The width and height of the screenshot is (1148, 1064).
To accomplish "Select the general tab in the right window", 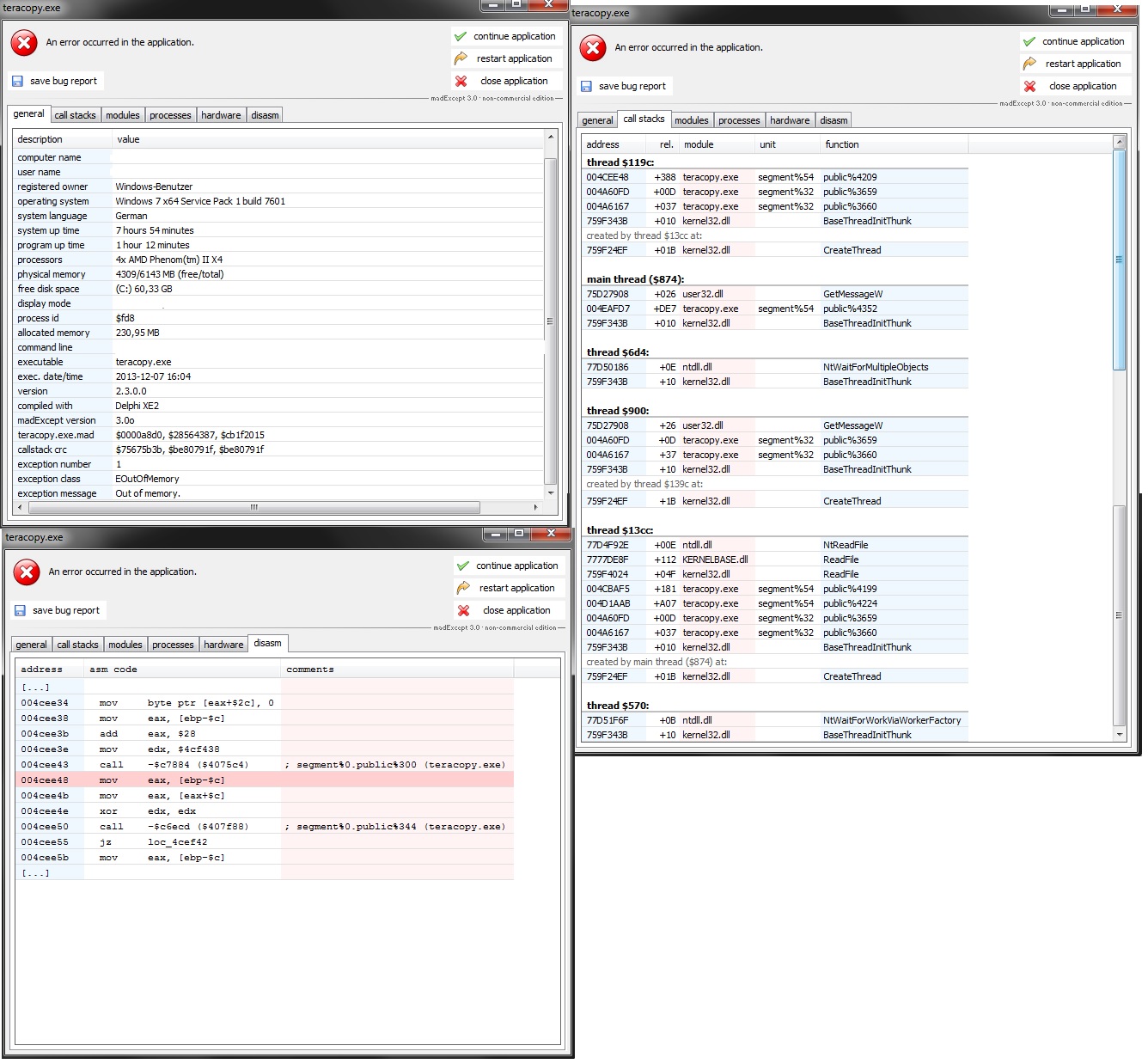I will click(597, 120).
